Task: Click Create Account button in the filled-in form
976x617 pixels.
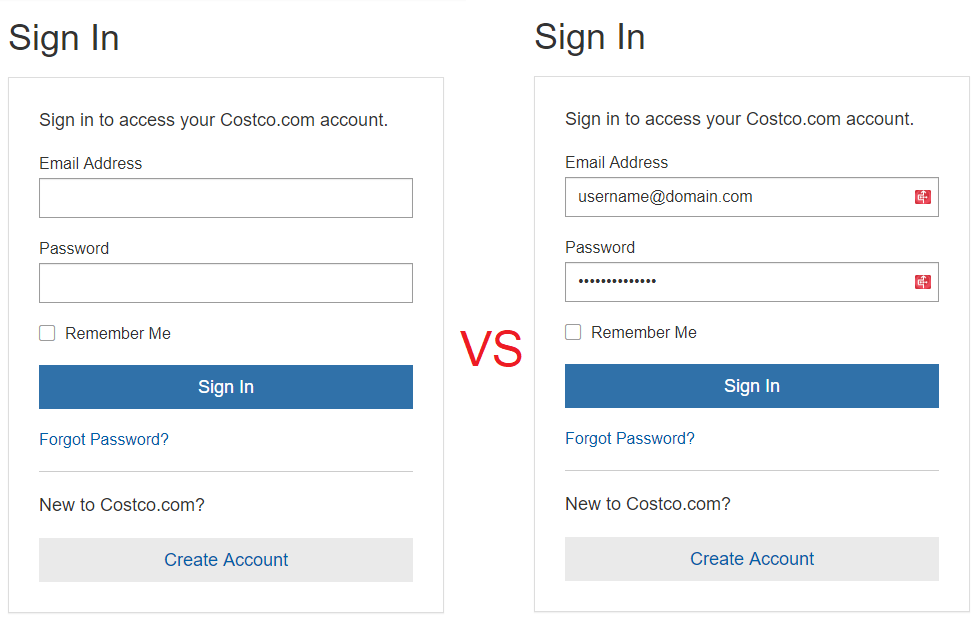Action: (x=752, y=559)
